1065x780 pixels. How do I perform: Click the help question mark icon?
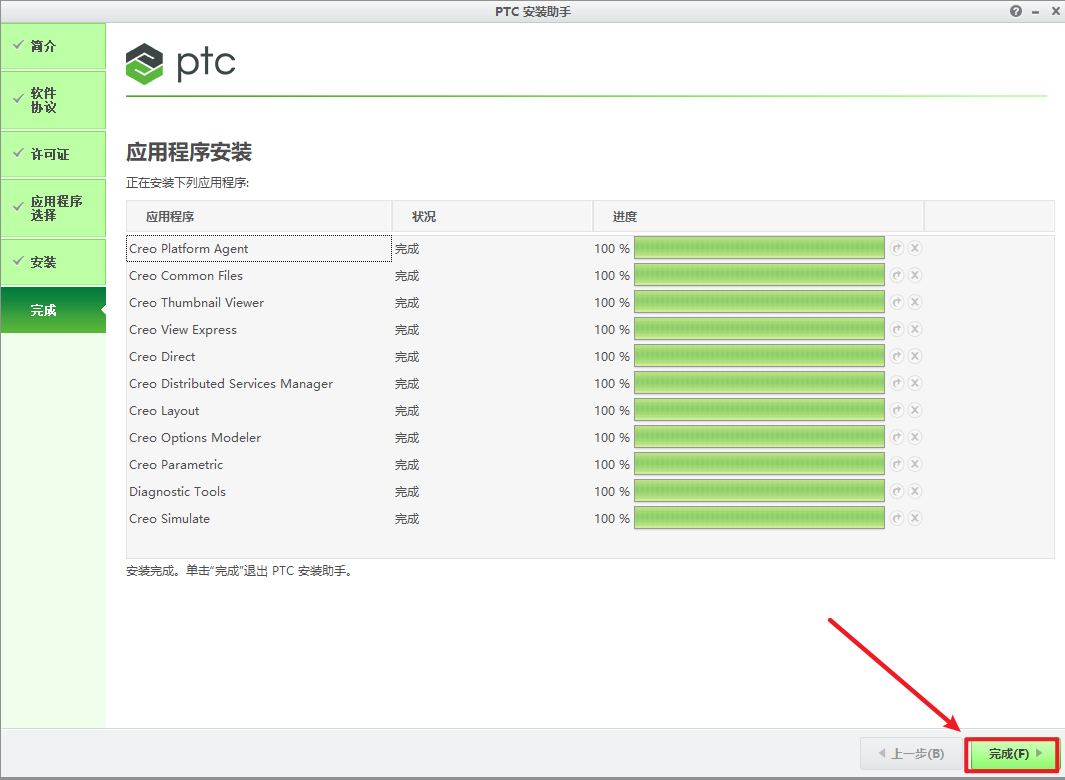pos(1016,11)
